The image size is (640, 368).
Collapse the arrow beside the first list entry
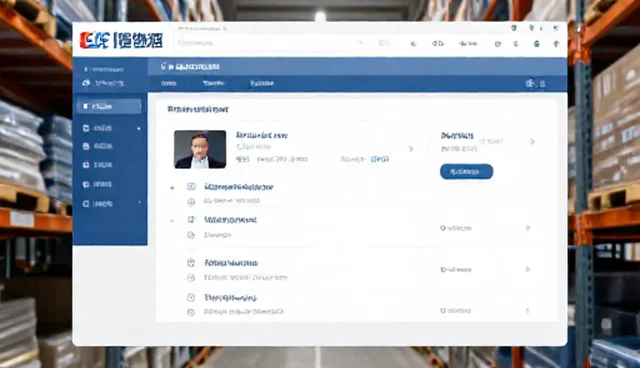[x=172, y=188]
